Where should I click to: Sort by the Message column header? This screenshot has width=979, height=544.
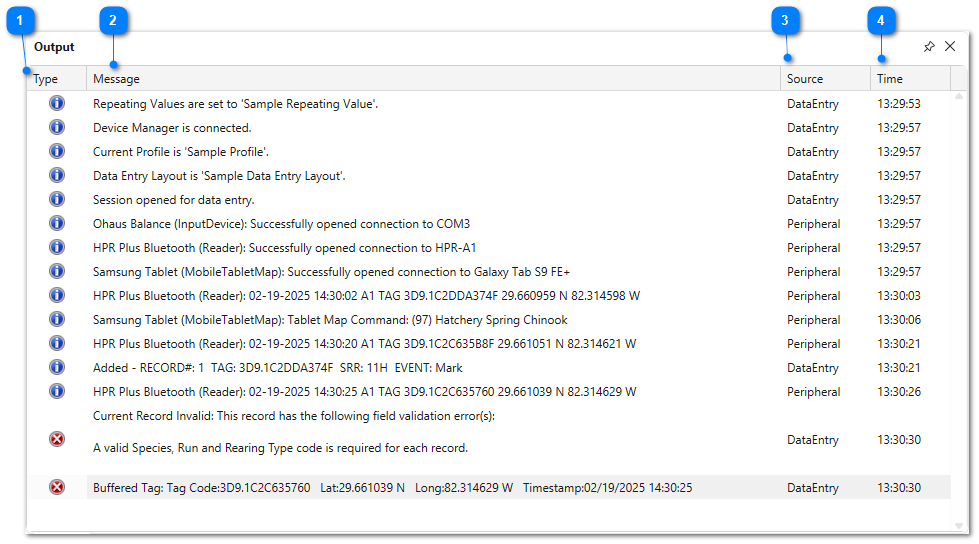[433, 79]
